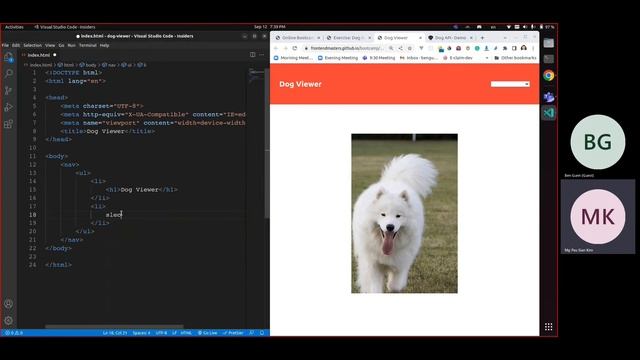Screen dimensions: 640x360
Task: Open the Accounts menu in activity bar
Action: click(x=8, y=304)
